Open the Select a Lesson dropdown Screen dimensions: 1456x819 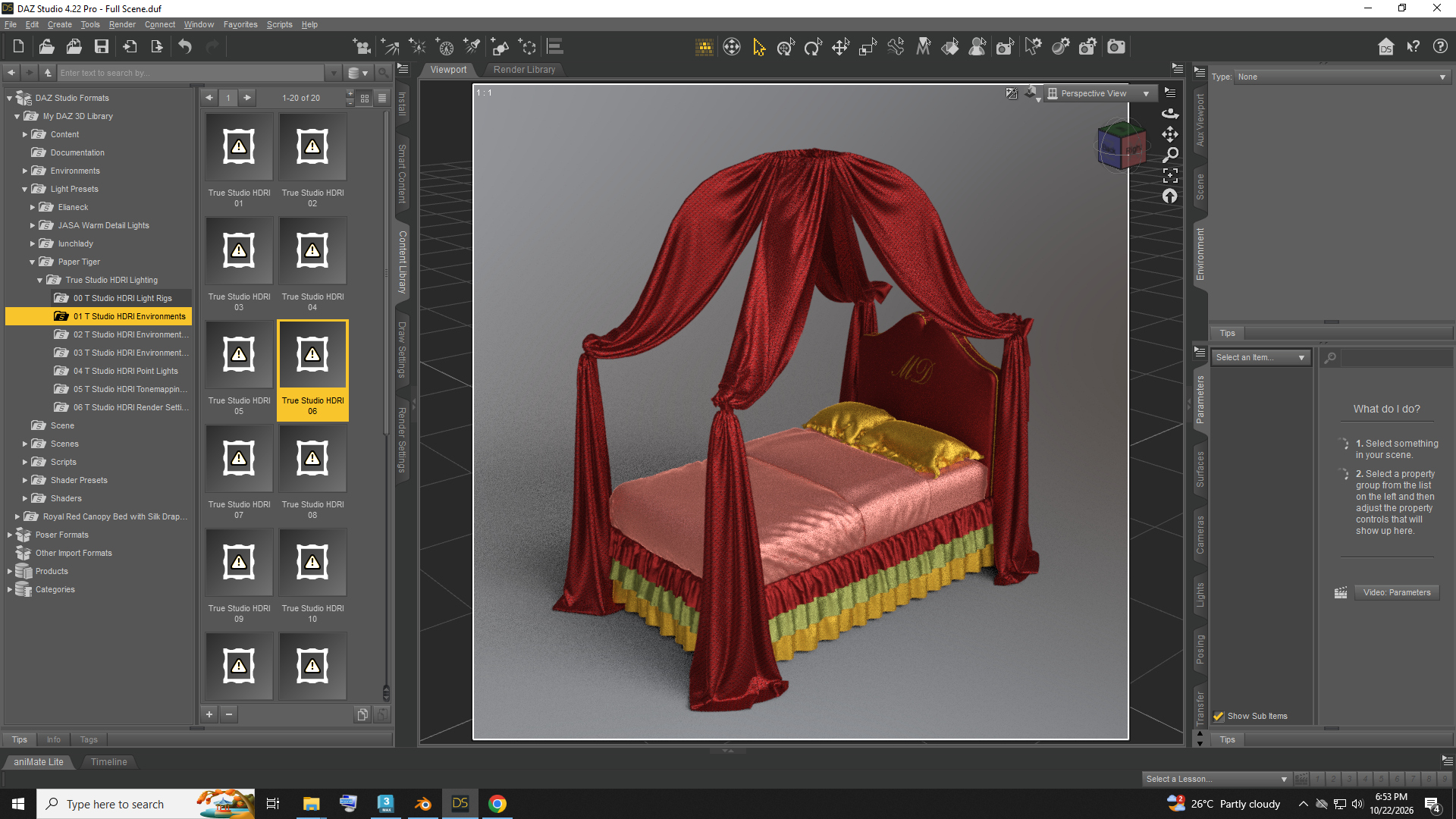[x=1216, y=779]
